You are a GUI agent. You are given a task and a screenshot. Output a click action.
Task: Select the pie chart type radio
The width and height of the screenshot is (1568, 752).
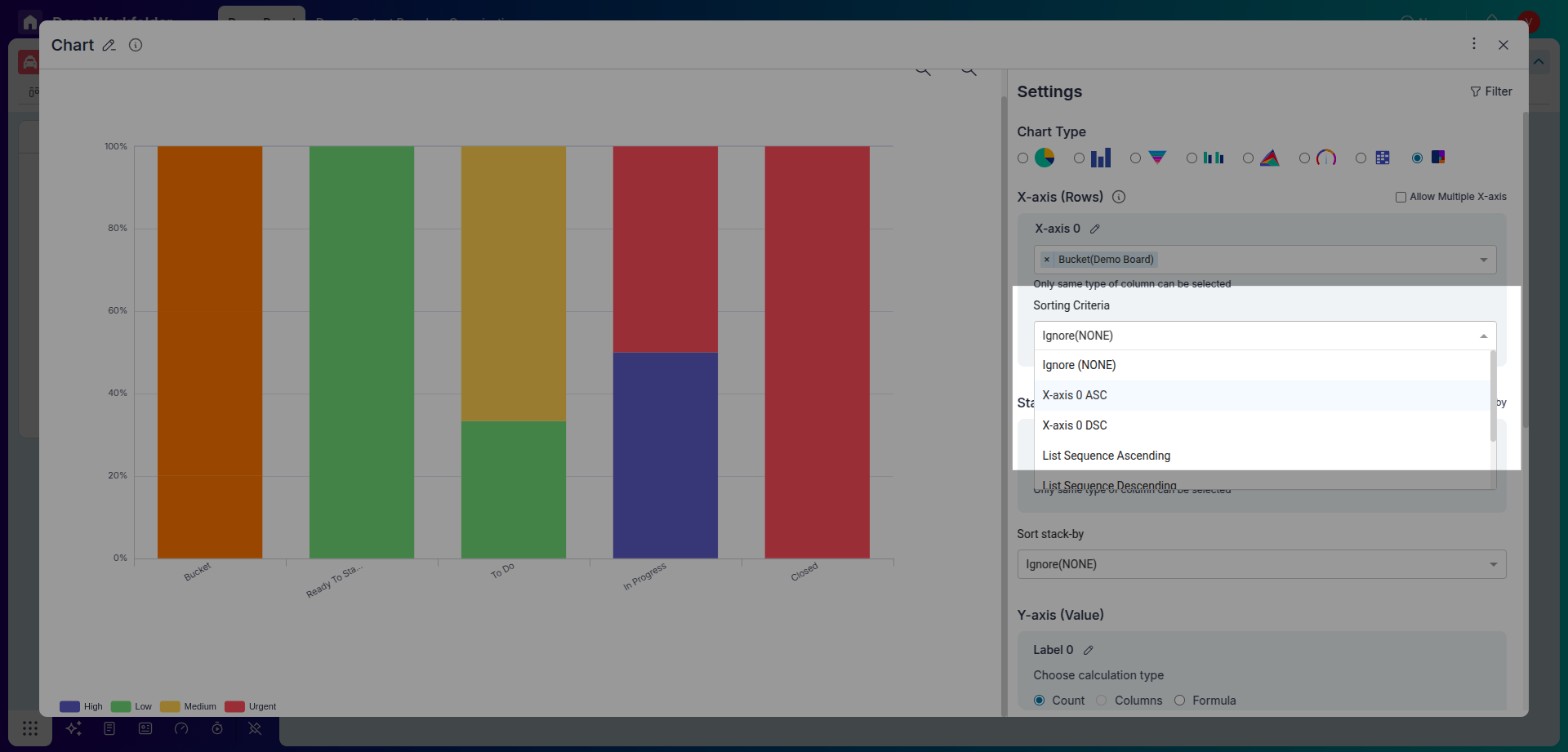click(1023, 158)
